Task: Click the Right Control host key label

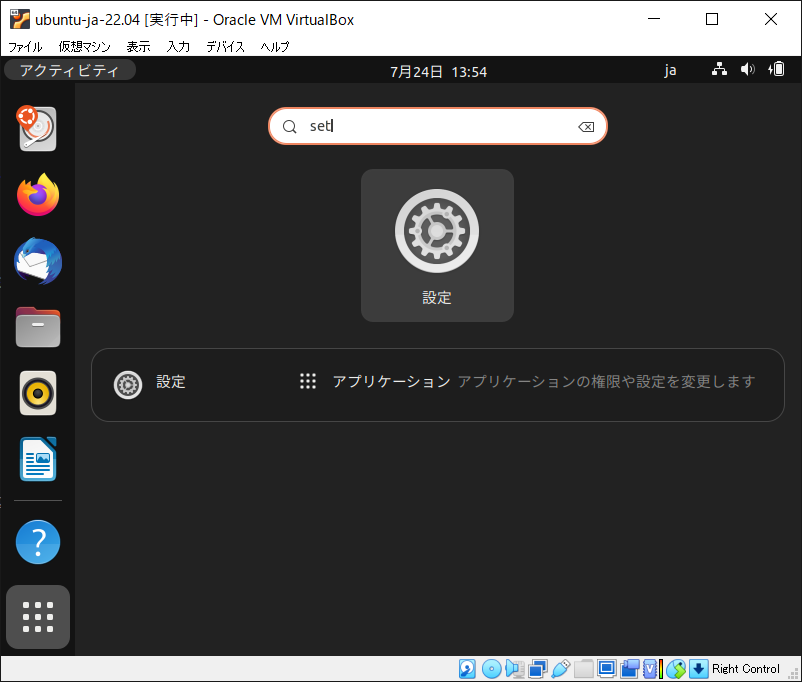Action: pyautogui.click(x=746, y=669)
